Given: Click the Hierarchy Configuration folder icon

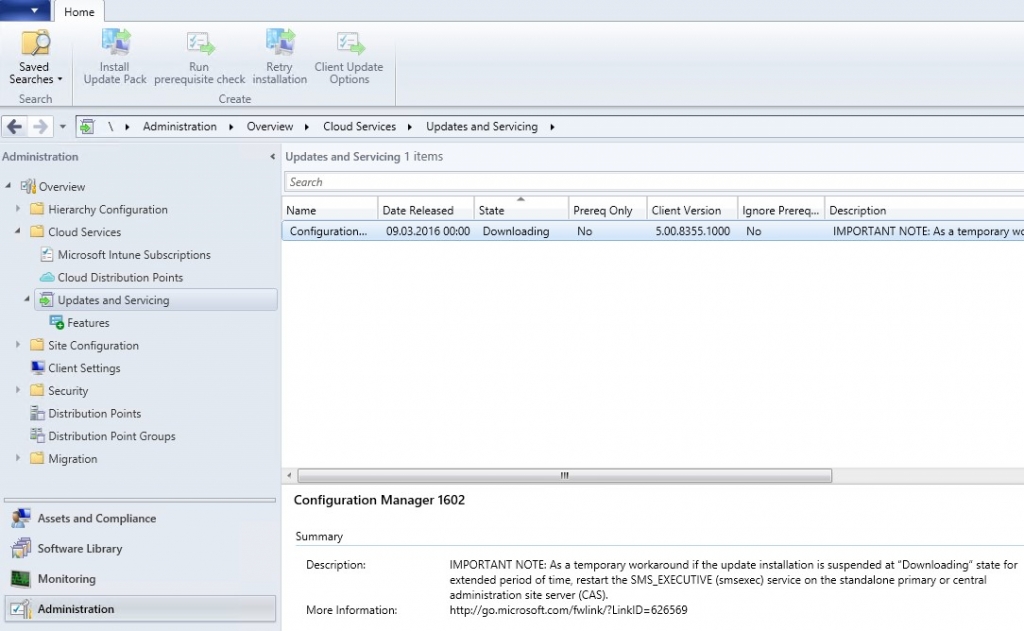Looking at the screenshot, I should (37, 209).
